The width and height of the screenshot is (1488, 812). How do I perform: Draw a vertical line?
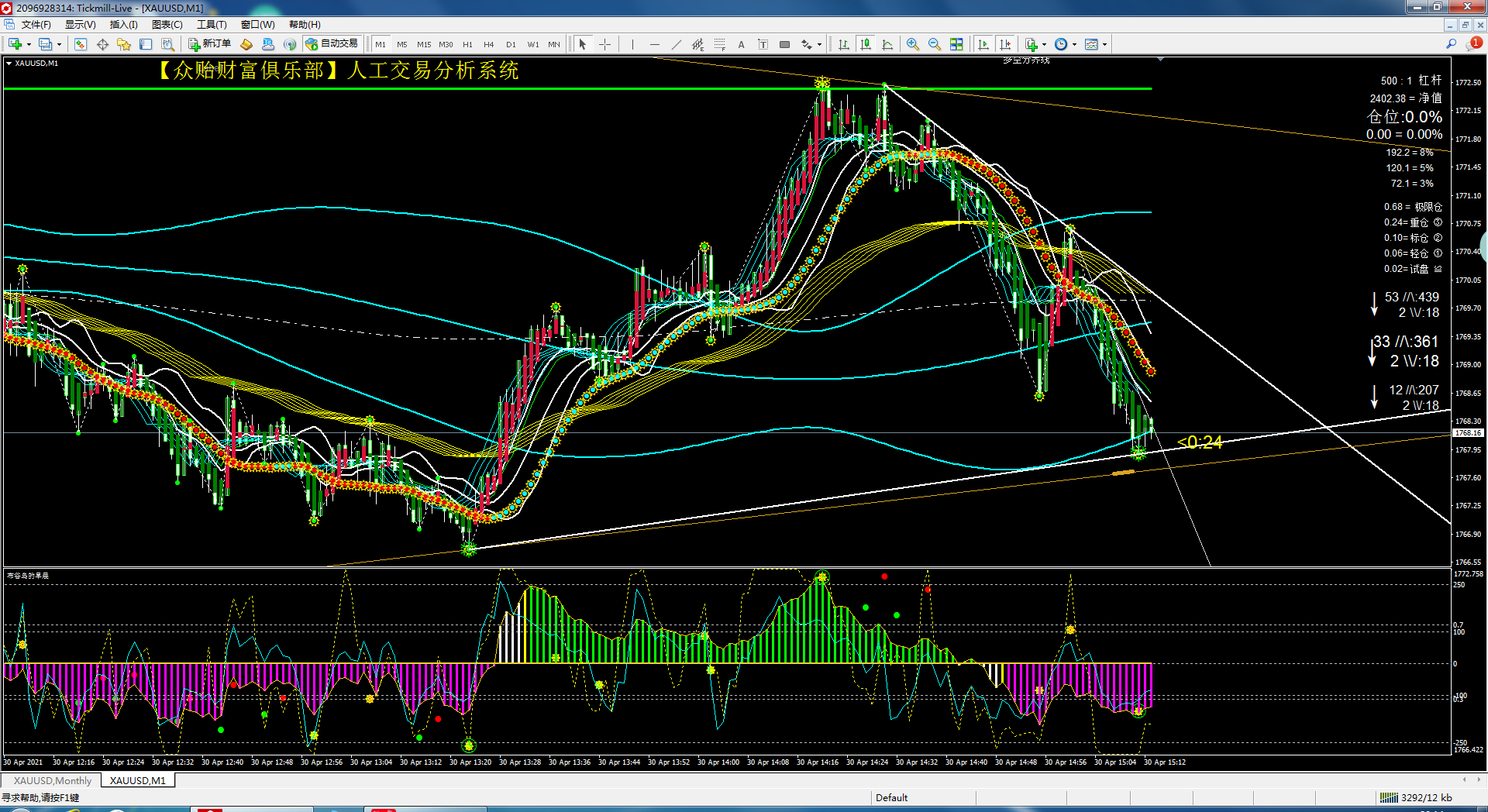[x=632, y=44]
